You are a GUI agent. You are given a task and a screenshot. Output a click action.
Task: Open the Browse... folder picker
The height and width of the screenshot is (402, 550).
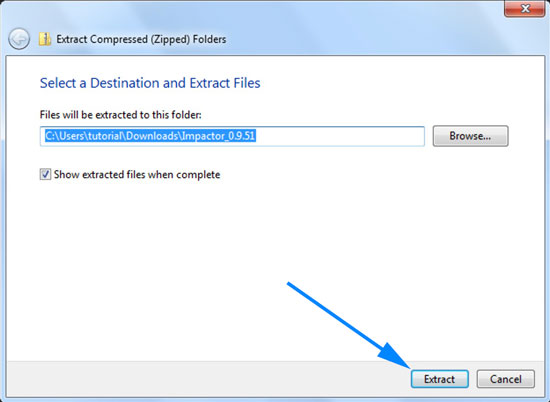[x=470, y=136]
